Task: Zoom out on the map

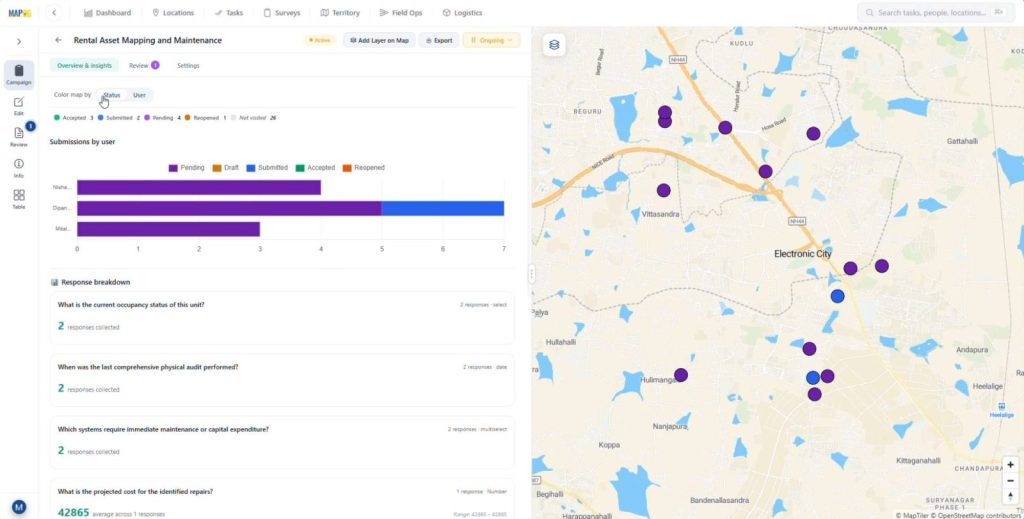Action: click(x=1010, y=480)
